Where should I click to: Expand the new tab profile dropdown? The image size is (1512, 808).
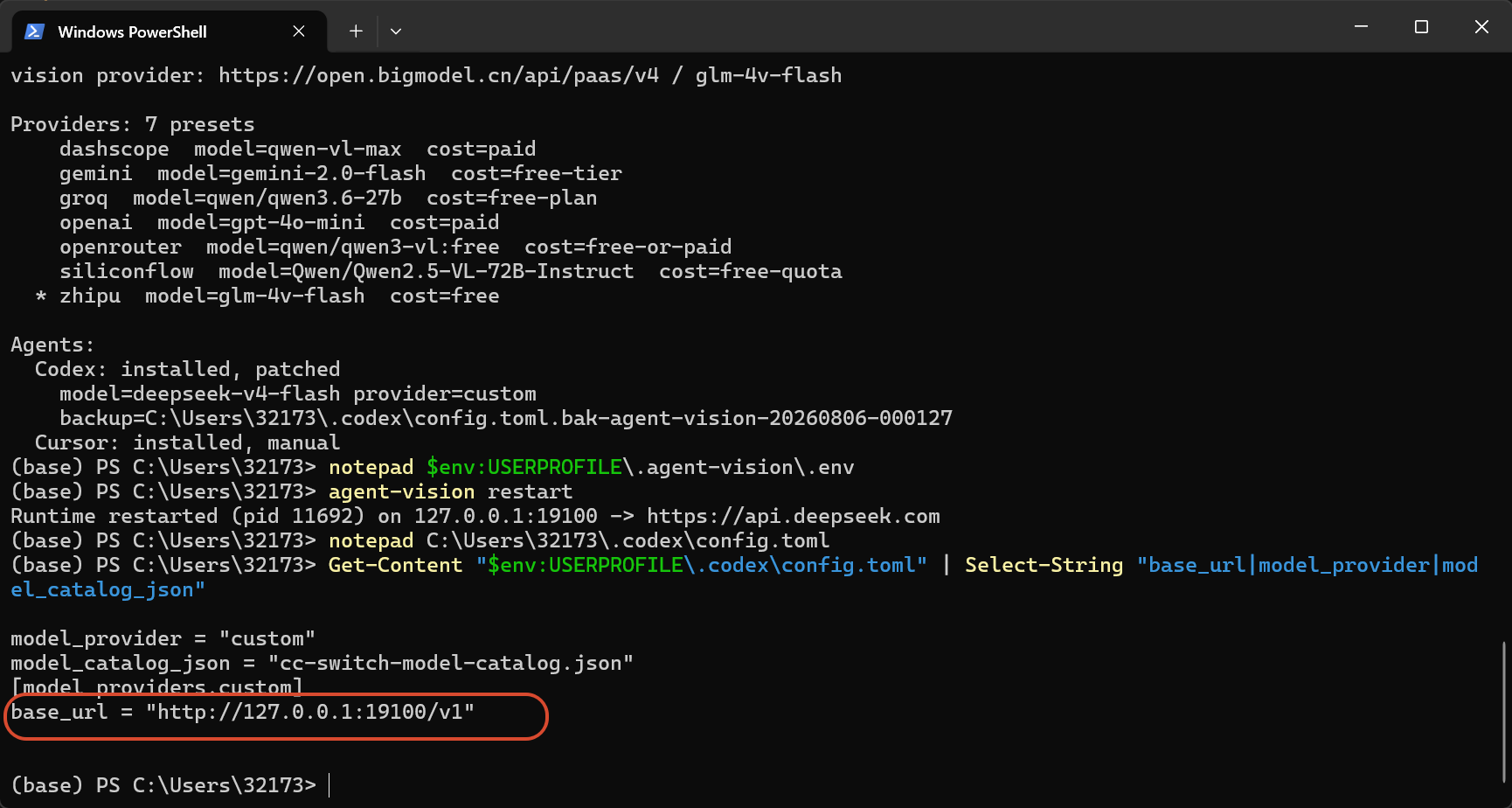pyautogui.click(x=396, y=31)
